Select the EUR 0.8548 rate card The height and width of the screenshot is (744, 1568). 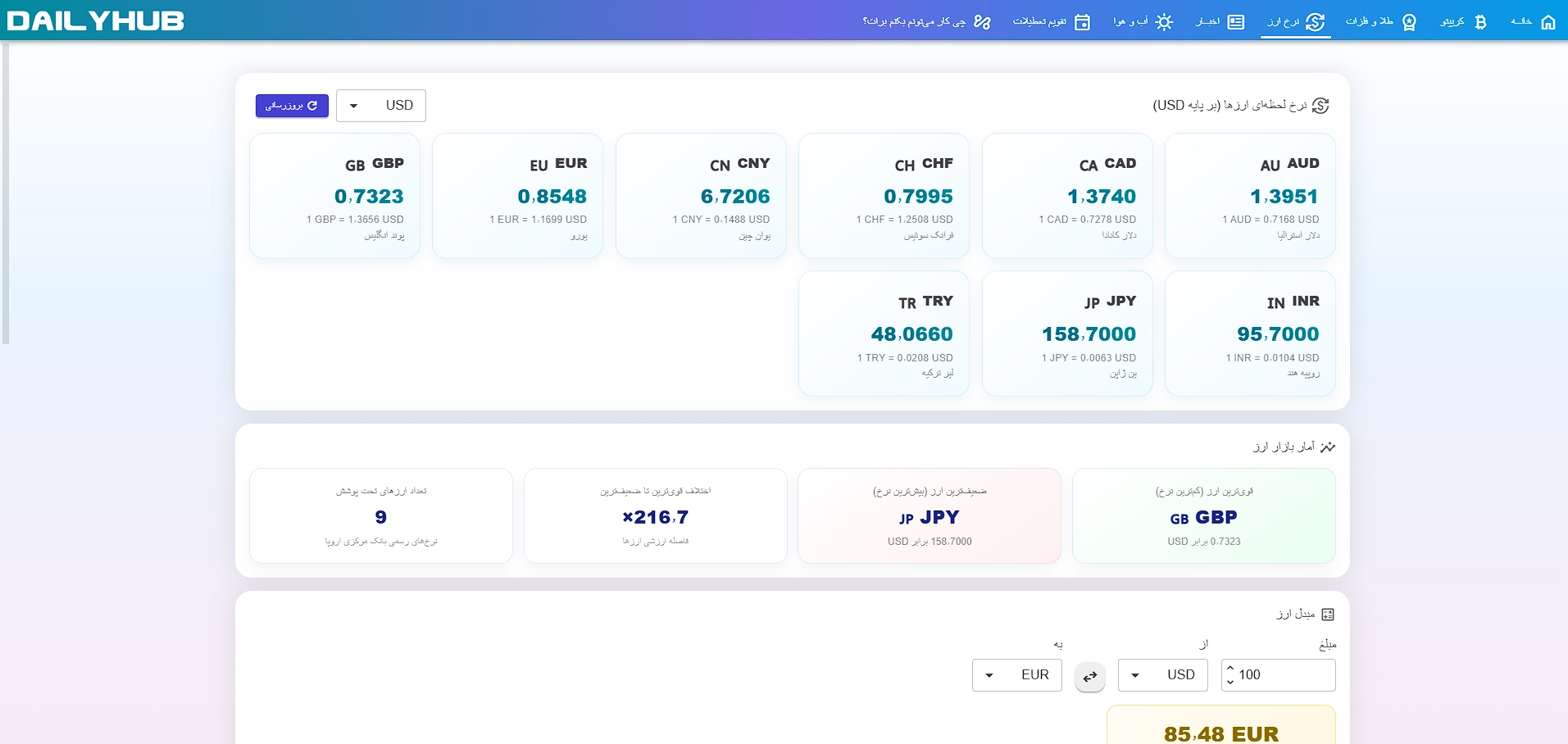[518, 196]
